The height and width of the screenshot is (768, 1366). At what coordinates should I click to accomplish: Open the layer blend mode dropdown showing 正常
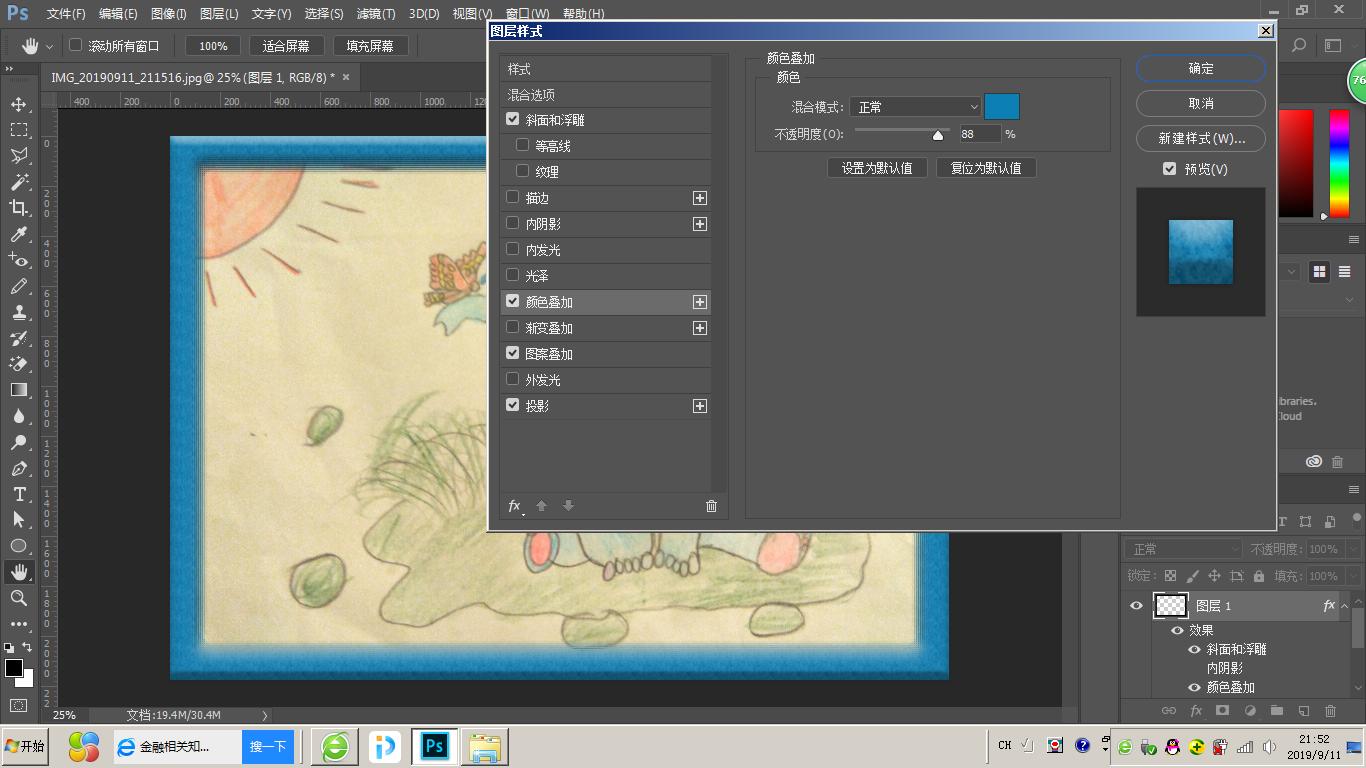click(1183, 548)
